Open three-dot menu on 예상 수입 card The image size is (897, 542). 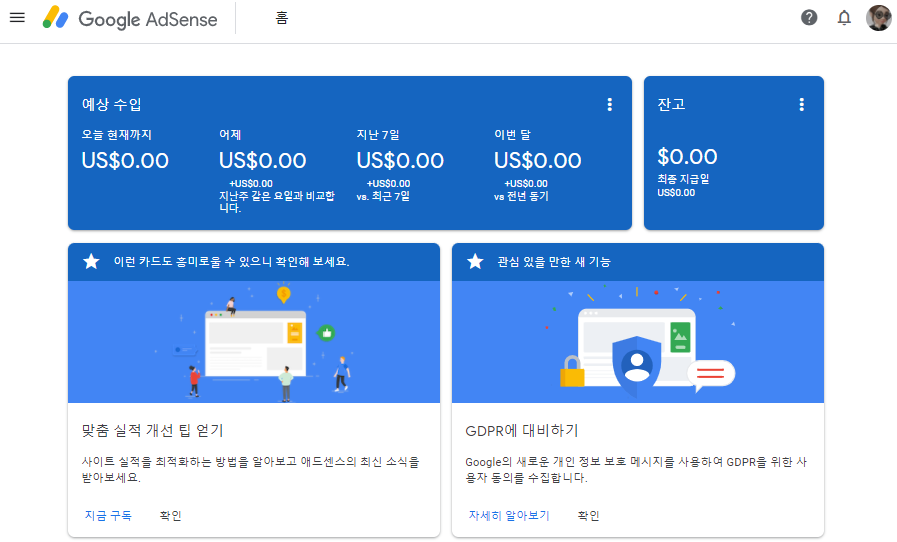[x=610, y=104]
